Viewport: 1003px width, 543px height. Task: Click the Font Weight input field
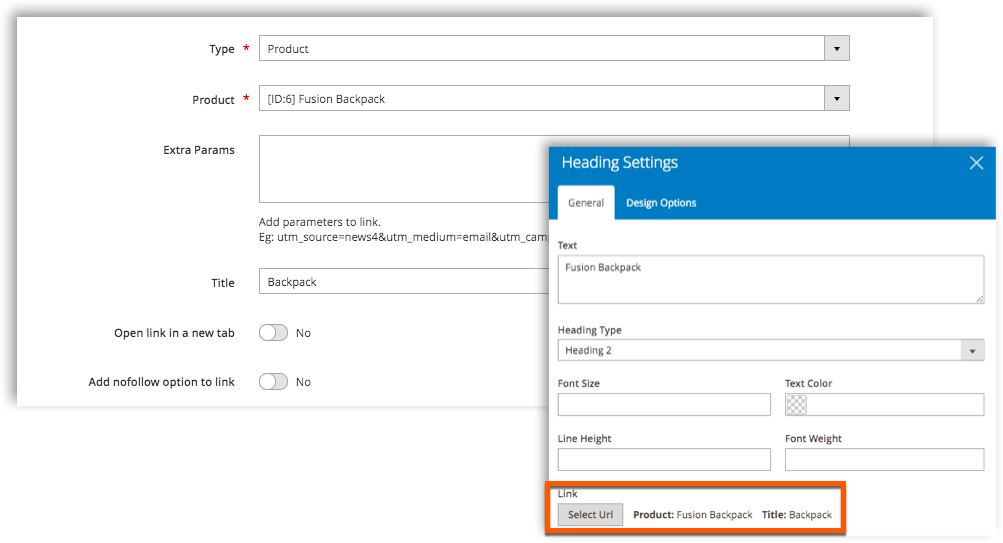[x=884, y=459]
